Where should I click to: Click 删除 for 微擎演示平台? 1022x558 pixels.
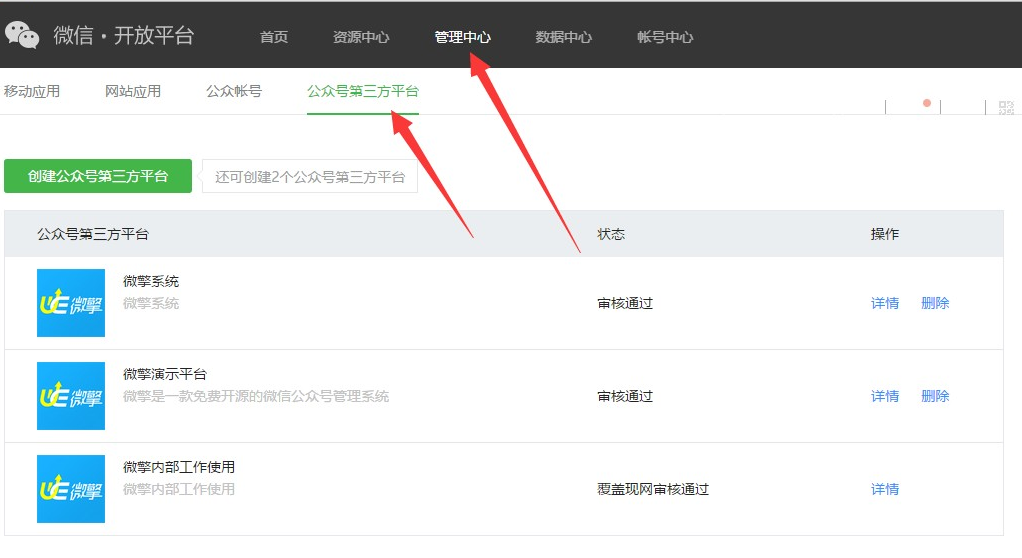click(935, 396)
